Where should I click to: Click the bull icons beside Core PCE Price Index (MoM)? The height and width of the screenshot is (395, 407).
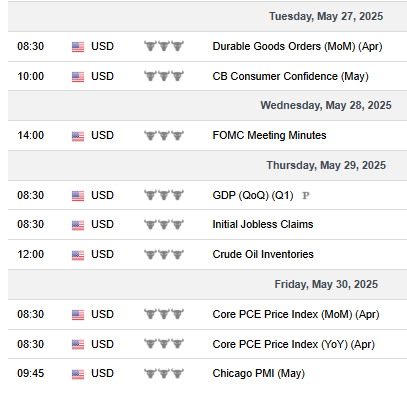pyautogui.click(x=164, y=314)
